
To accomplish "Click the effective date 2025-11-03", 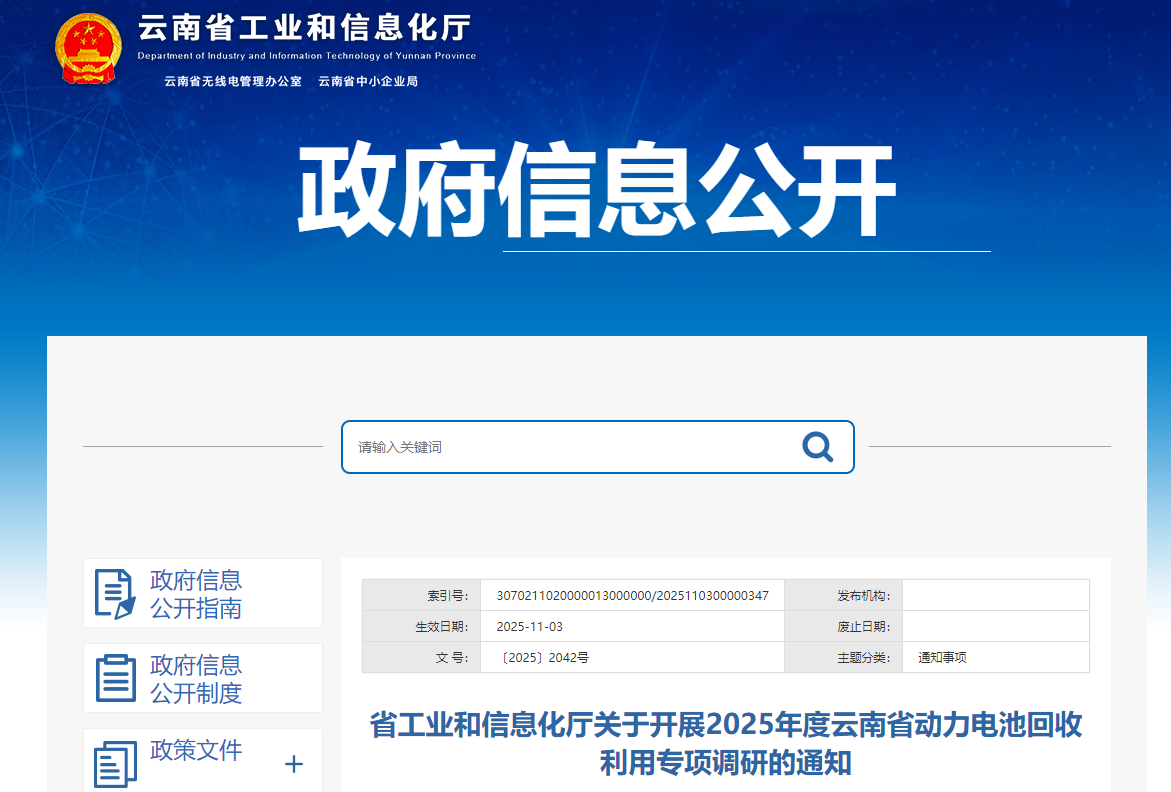I will [x=530, y=627].
